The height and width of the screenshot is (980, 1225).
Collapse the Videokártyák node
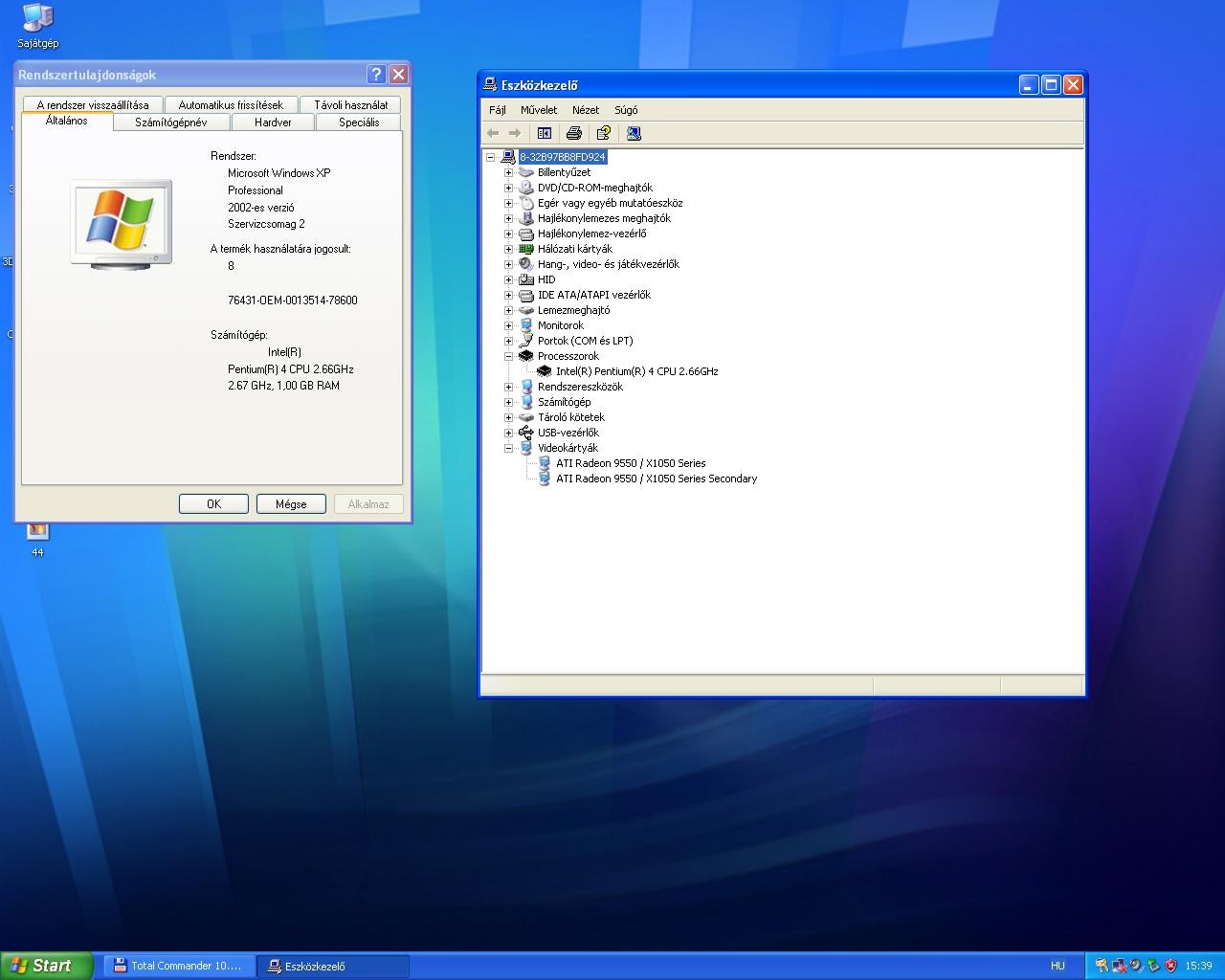click(508, 448)
